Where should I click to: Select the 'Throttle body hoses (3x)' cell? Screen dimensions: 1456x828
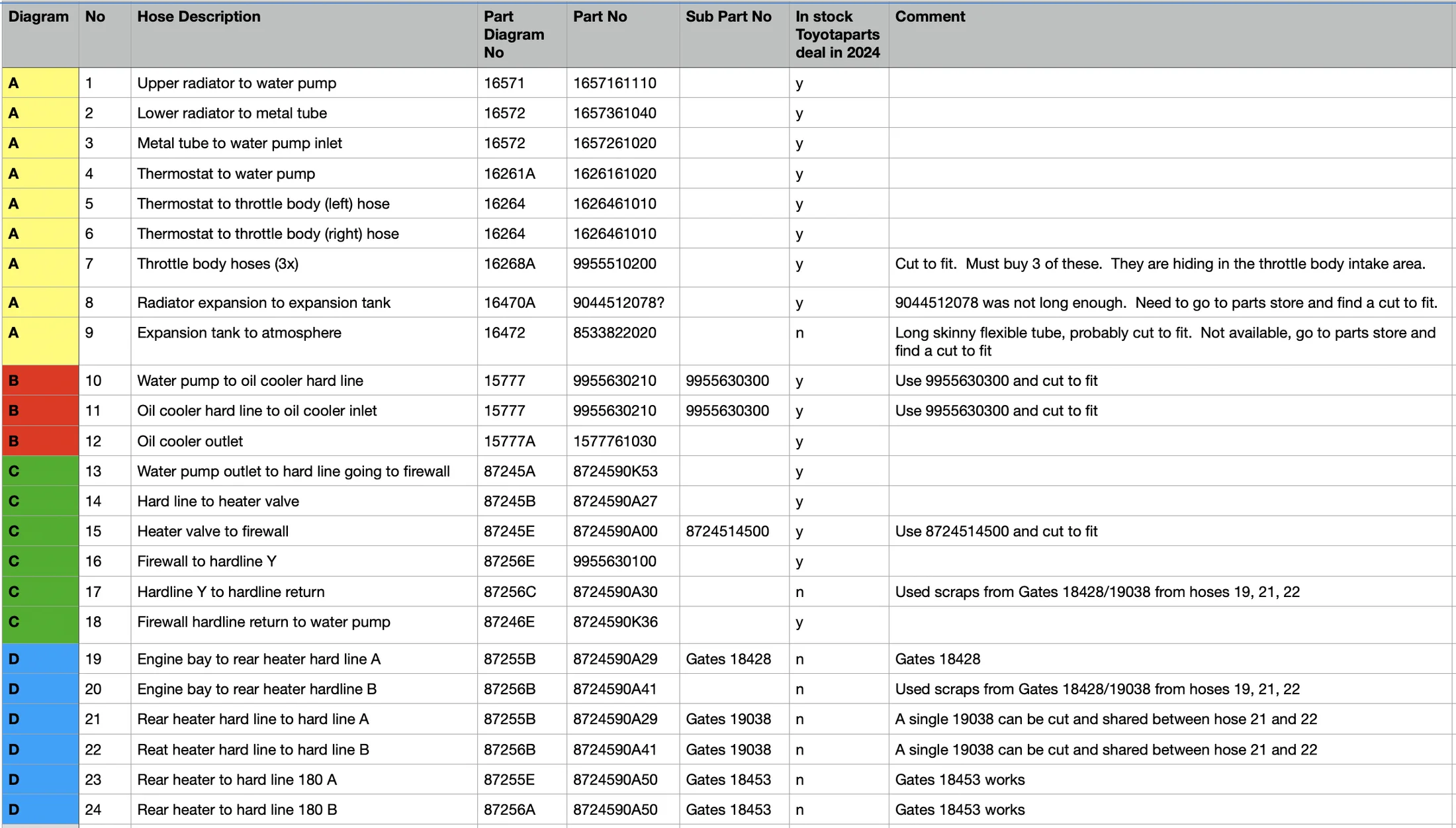click(x=218, y=264)
